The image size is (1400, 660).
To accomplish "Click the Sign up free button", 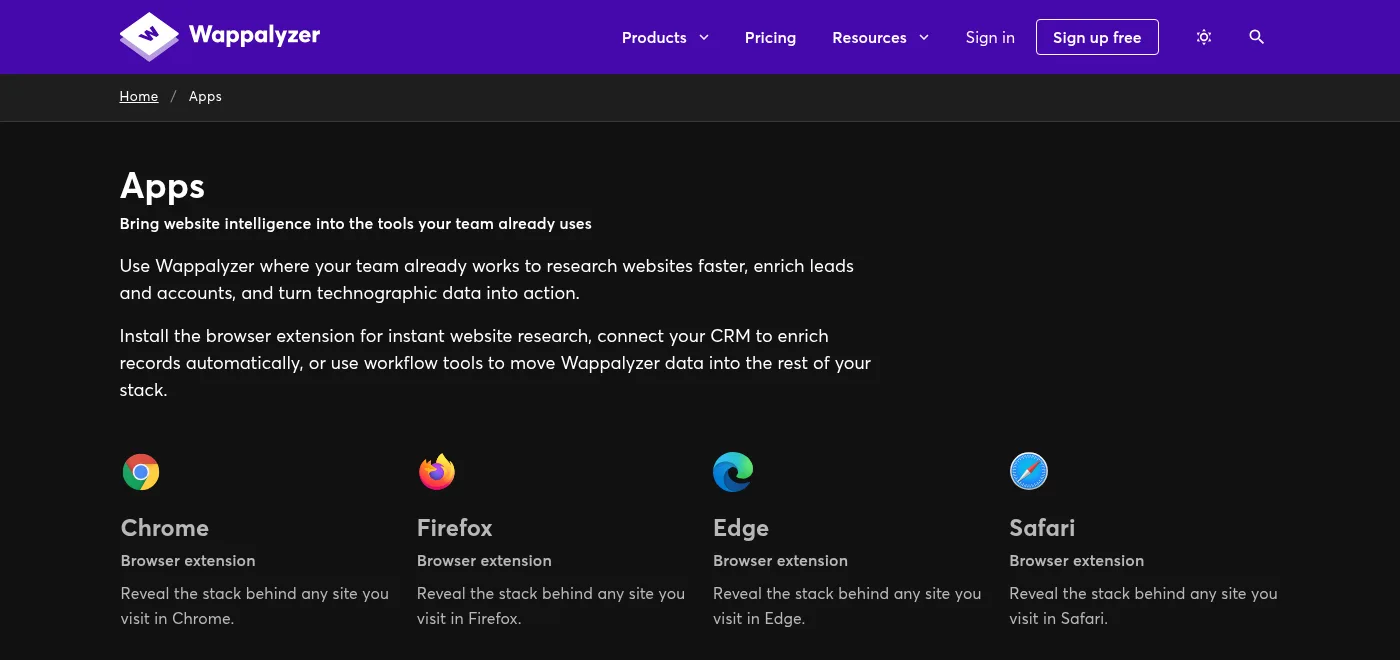I will (x=1097, y=37).
